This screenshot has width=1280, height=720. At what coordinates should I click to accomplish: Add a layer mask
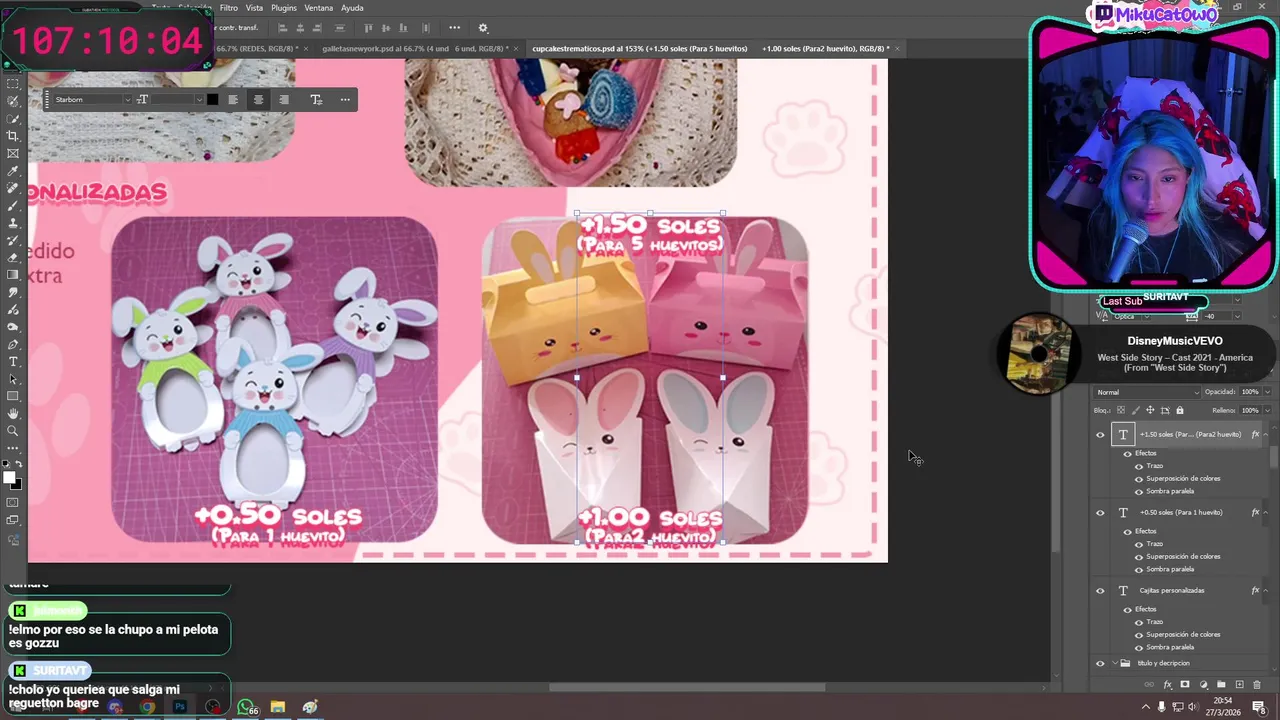point(1185,685)
